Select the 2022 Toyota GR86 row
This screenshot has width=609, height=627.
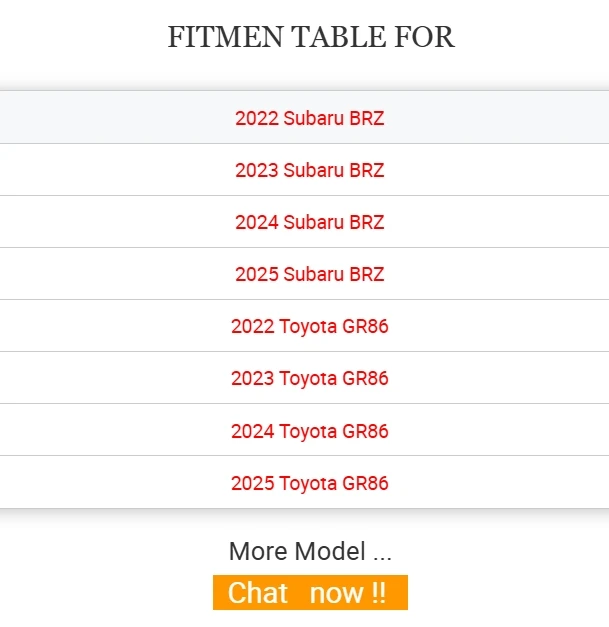point(304,325)
